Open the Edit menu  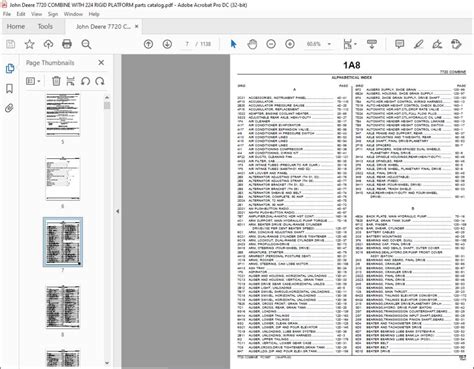click(21, 14)
